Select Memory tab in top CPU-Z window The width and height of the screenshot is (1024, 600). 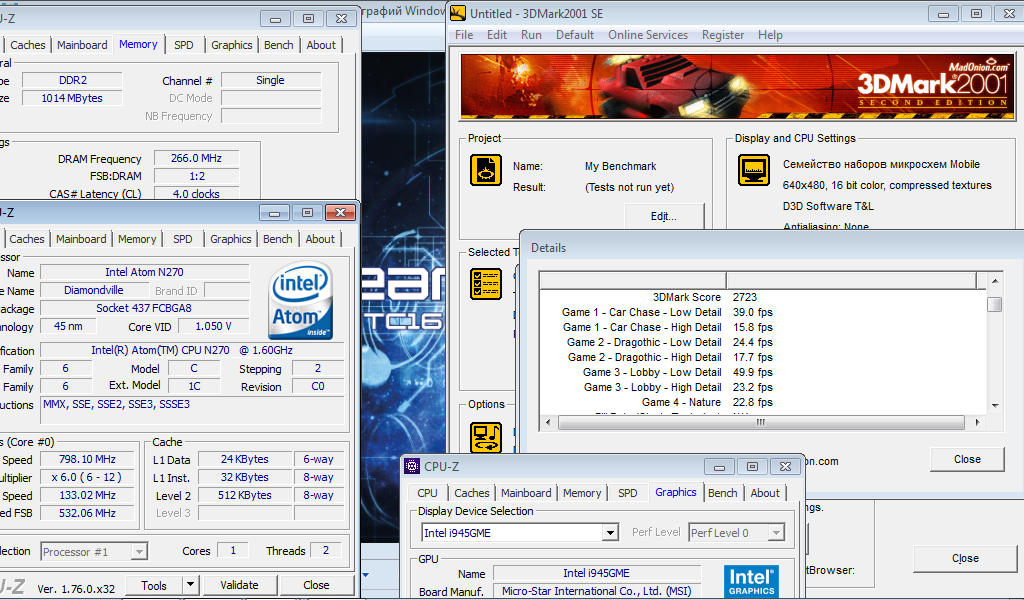pos(138,44)
